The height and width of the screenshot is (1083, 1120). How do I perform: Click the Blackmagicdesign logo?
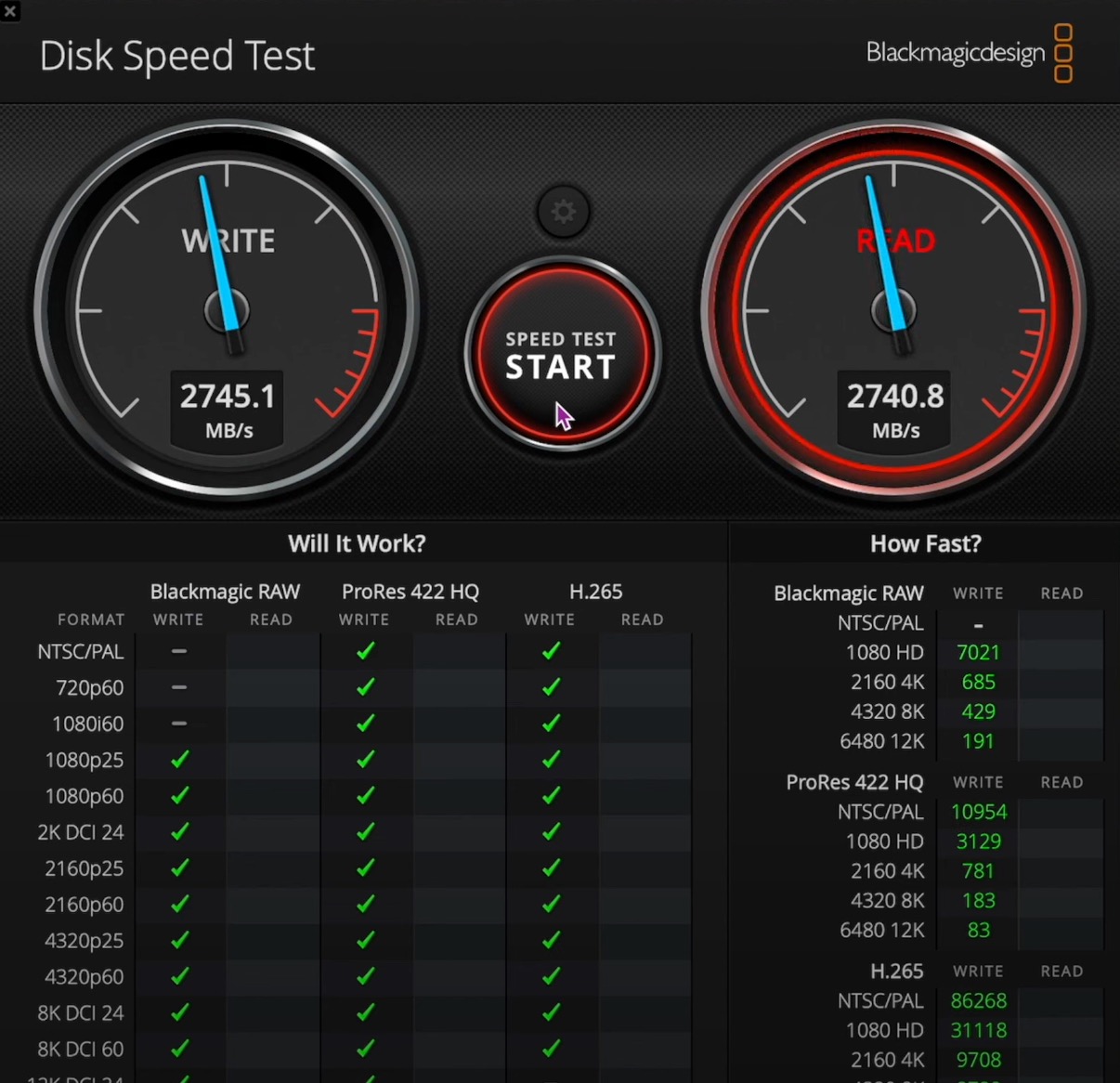(x=970, y=53)
